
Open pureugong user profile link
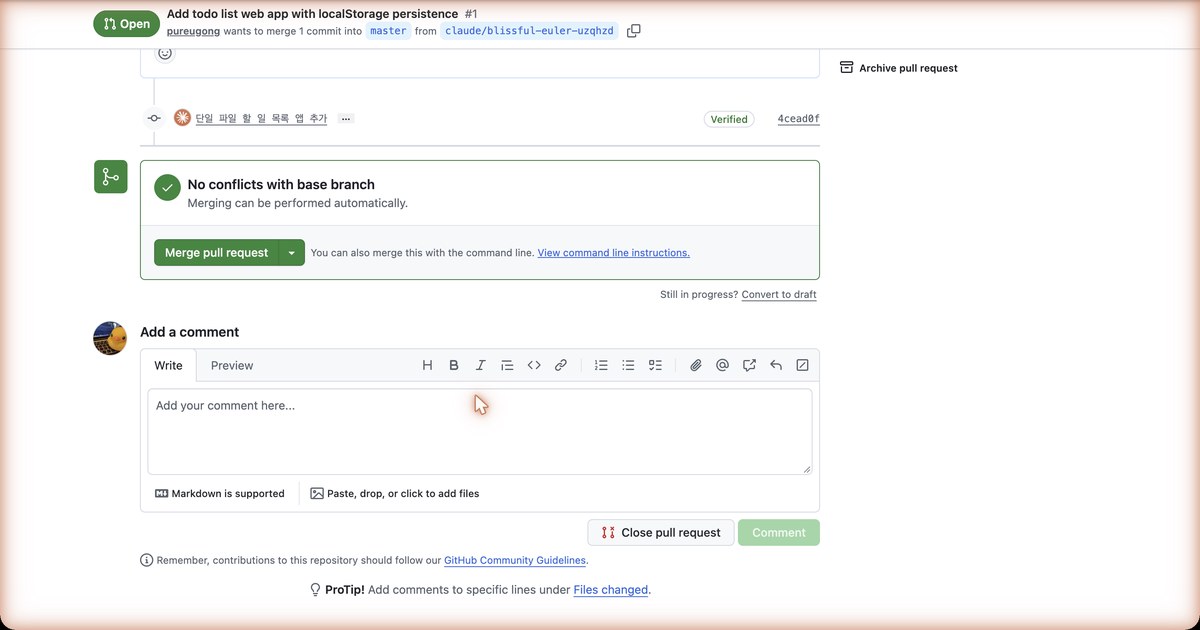point(194,31)
